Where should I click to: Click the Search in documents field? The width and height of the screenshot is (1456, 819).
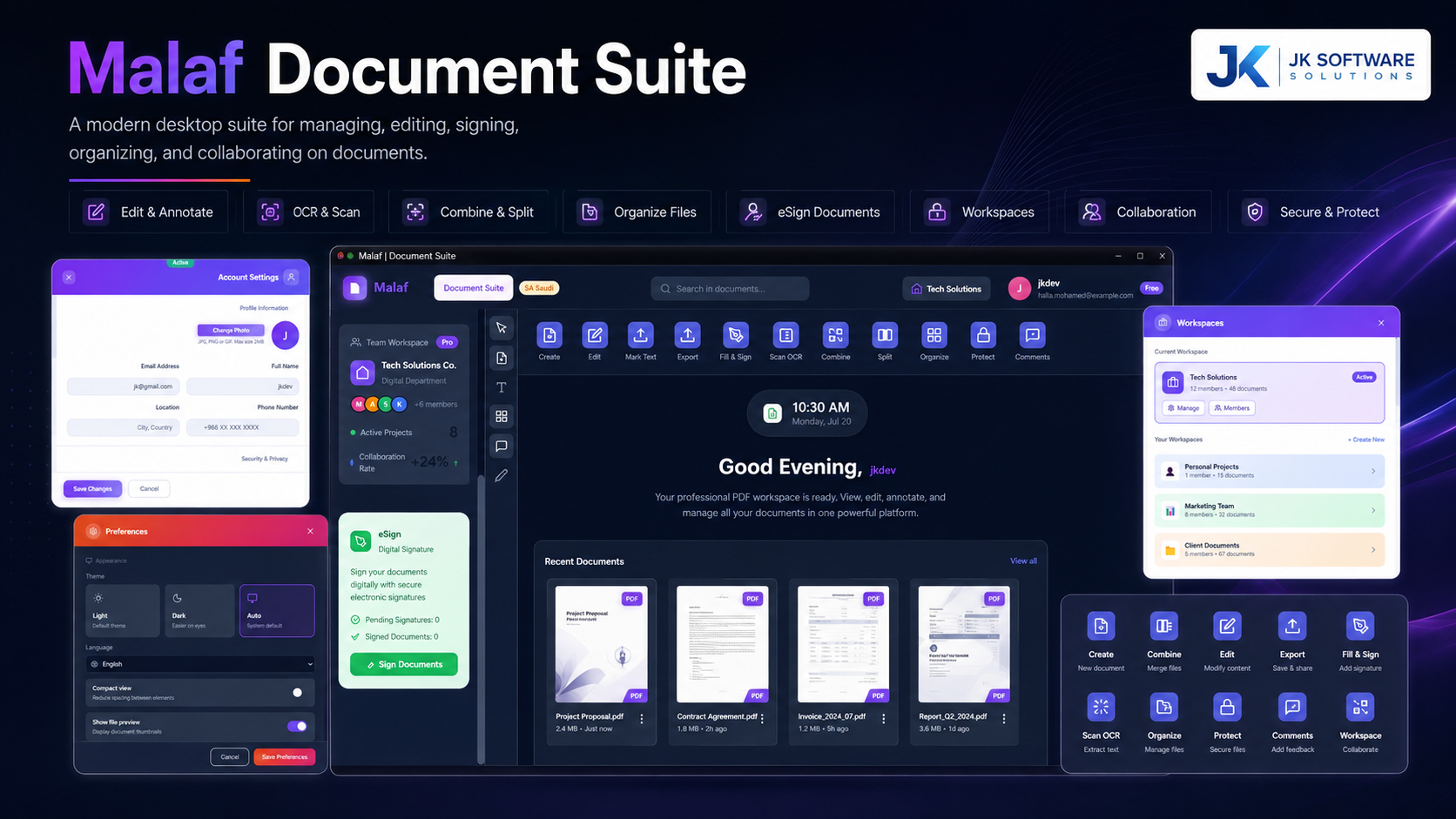[x=730, y=289]
